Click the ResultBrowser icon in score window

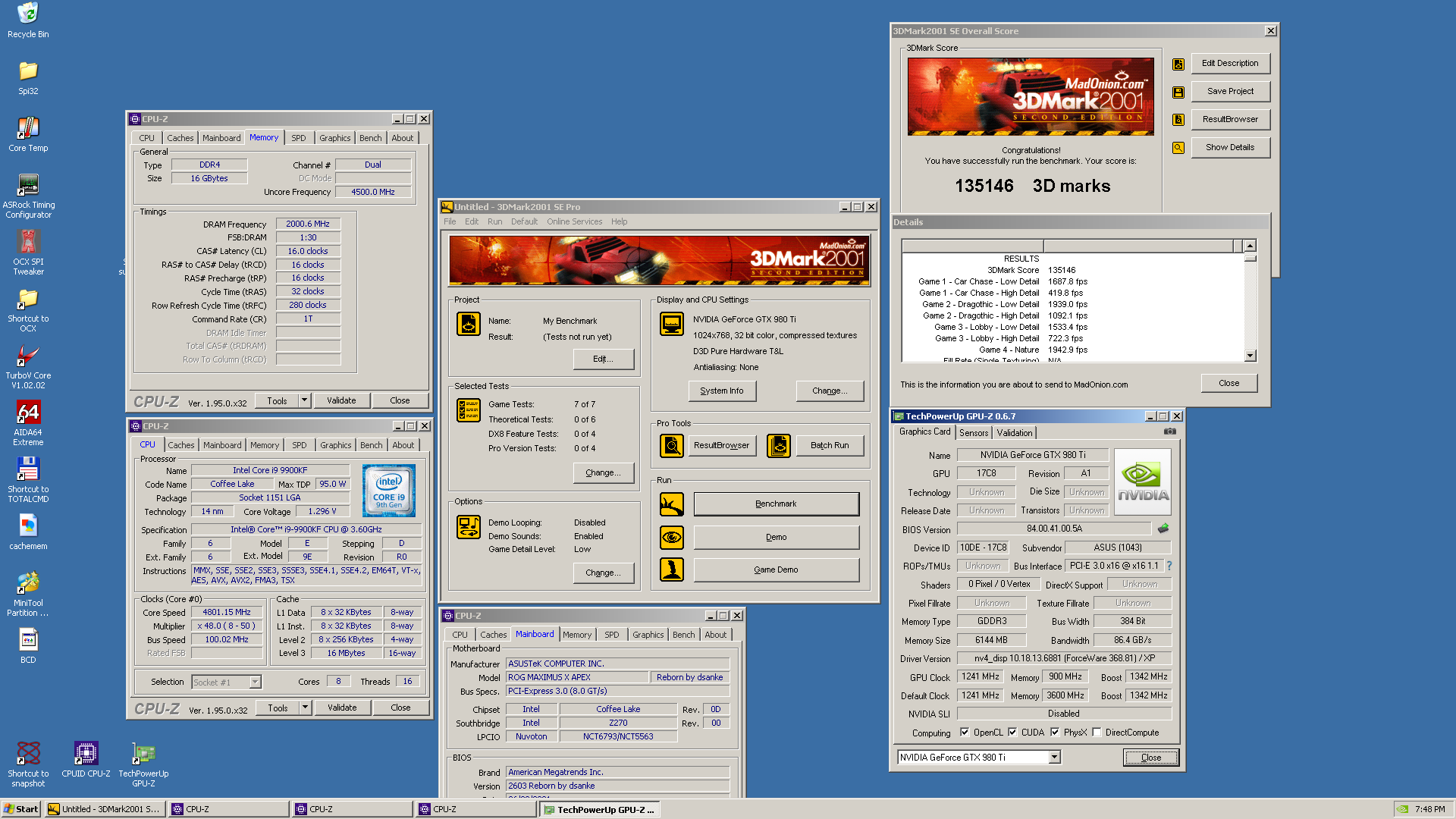[x=1178, y=120]
